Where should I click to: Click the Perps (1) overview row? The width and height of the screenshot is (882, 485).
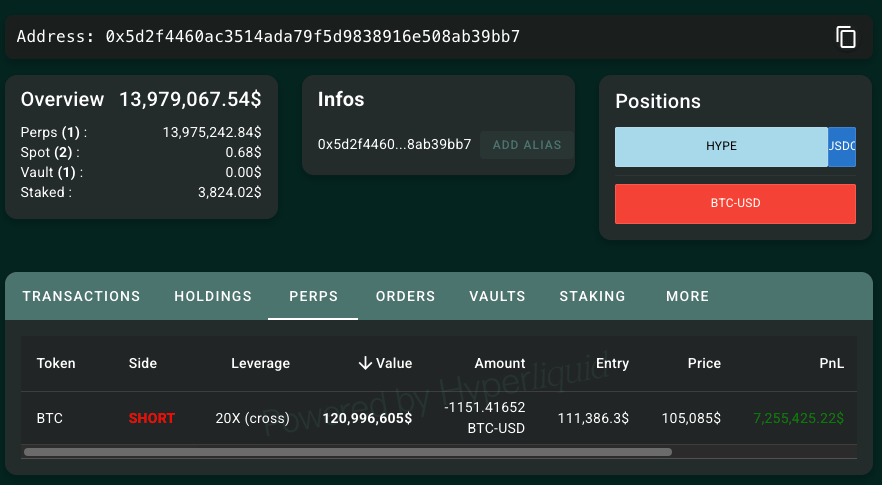(x=141, y=132)
